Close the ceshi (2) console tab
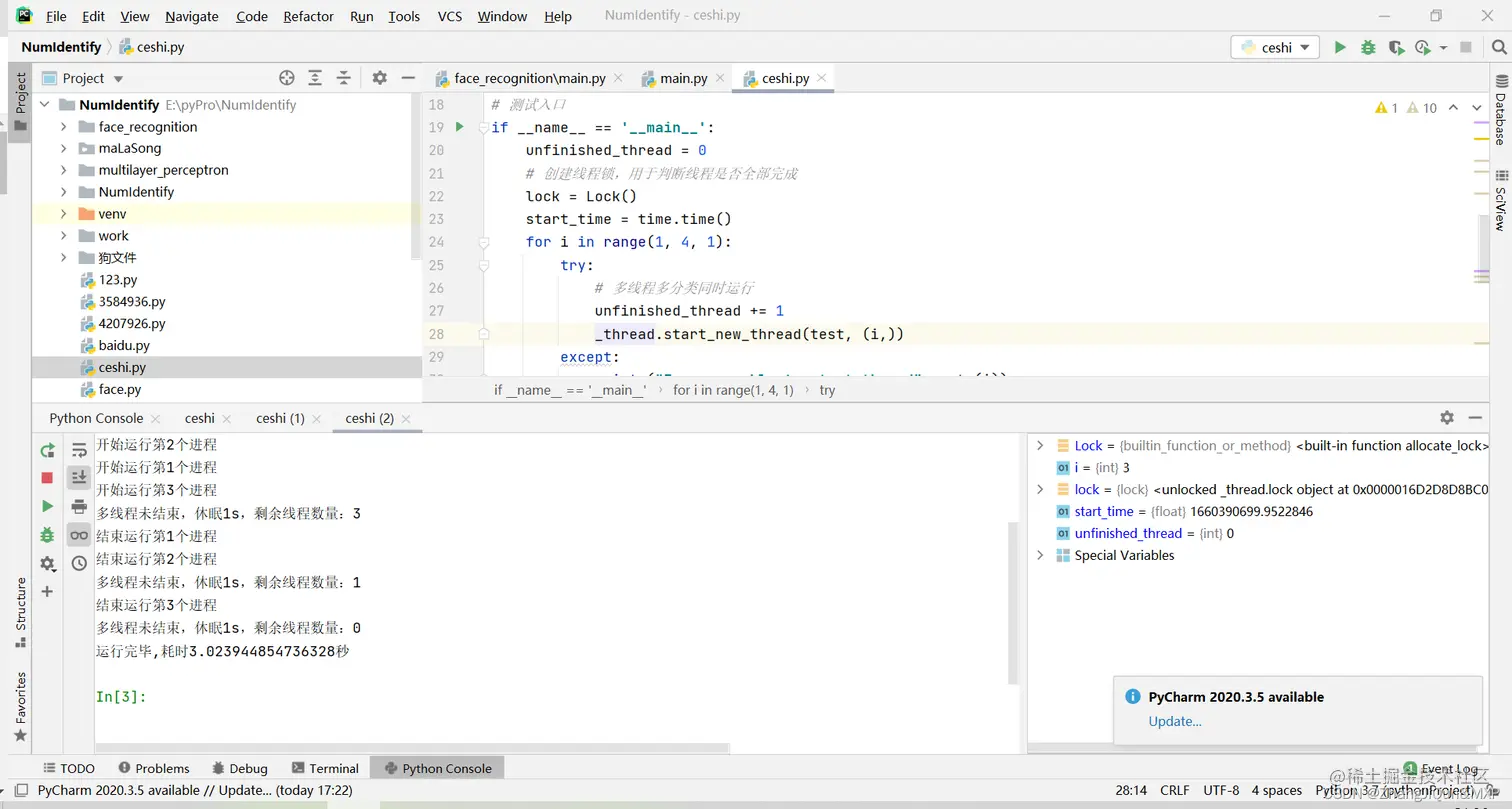The image size is (1512, 809). pyautogui.click(x=406, y=419)
